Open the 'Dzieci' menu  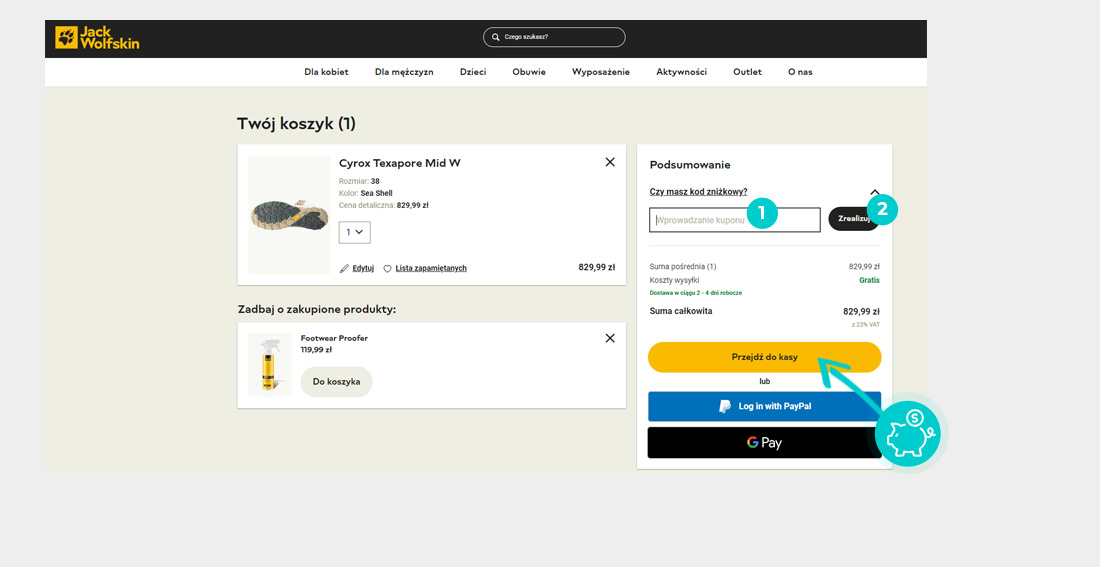(473, 72)
